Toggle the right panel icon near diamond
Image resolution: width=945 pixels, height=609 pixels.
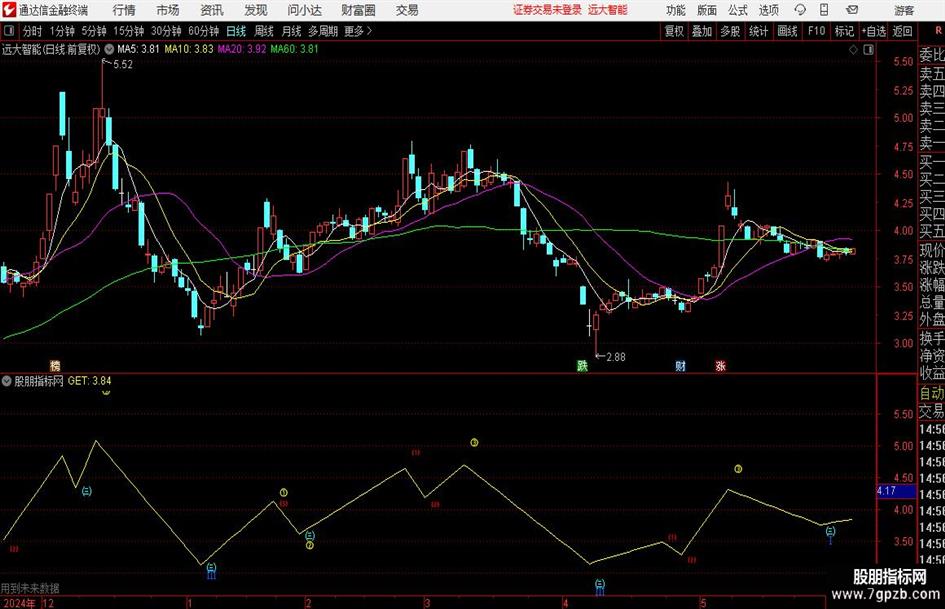(x=868, y=50)
